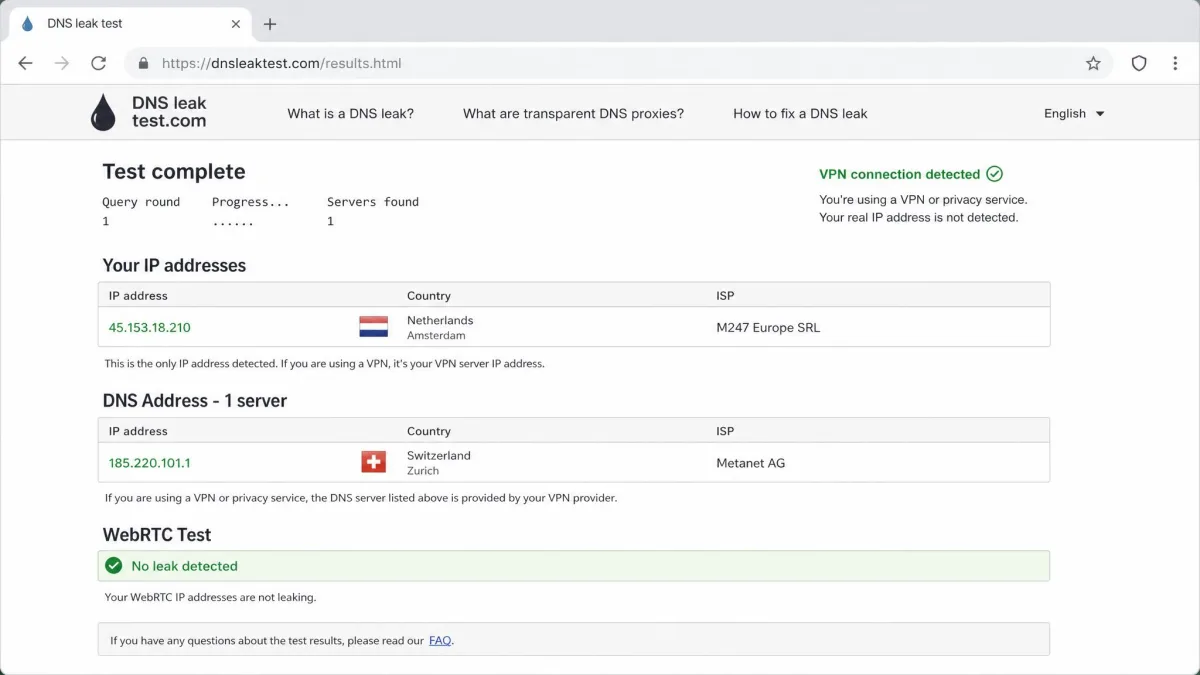
Task: Click the tab's water drop favicon
Action: 27,24
